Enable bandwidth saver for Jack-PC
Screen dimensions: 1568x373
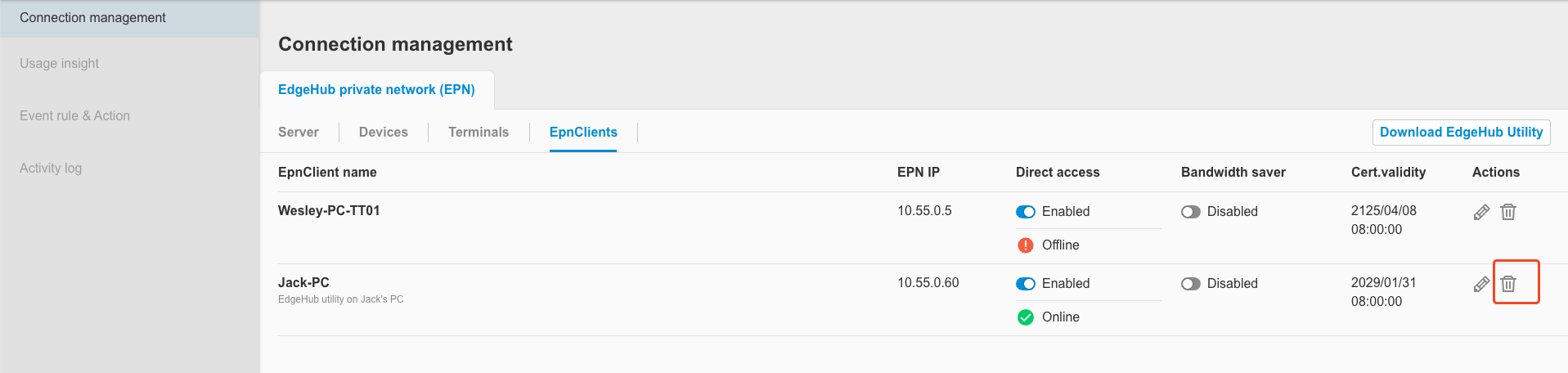tap(1191, 284)
